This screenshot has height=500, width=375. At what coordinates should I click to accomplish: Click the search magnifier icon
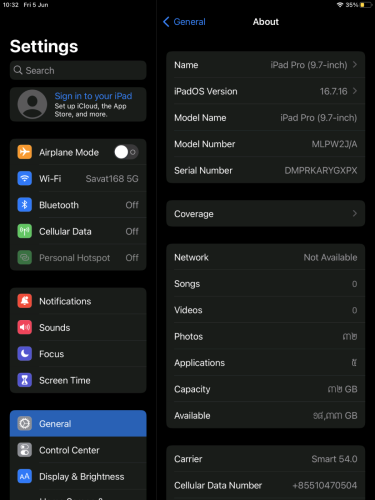[x=18, y=70]
